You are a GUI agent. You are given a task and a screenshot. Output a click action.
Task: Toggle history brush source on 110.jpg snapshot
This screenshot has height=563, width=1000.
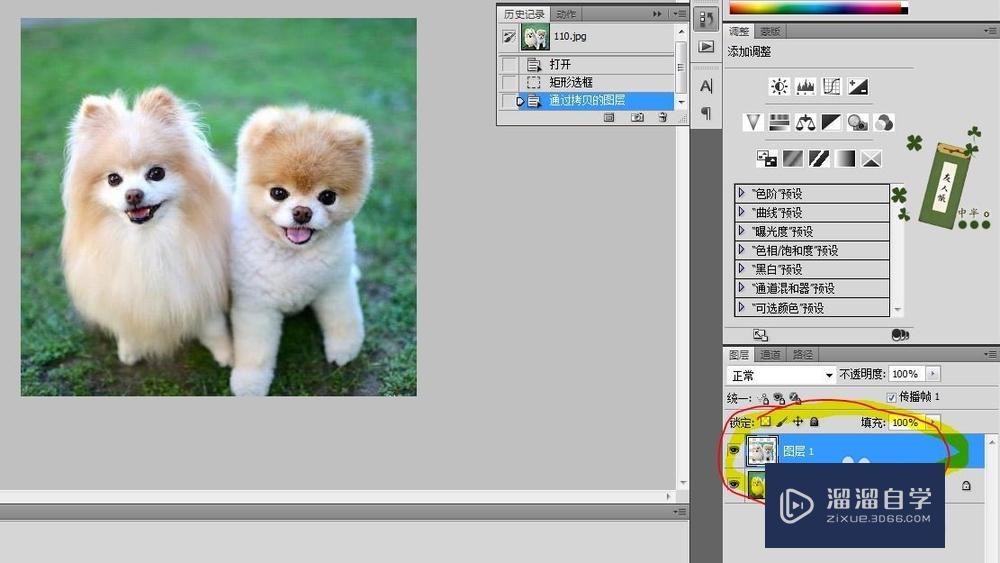pos(509,37)
